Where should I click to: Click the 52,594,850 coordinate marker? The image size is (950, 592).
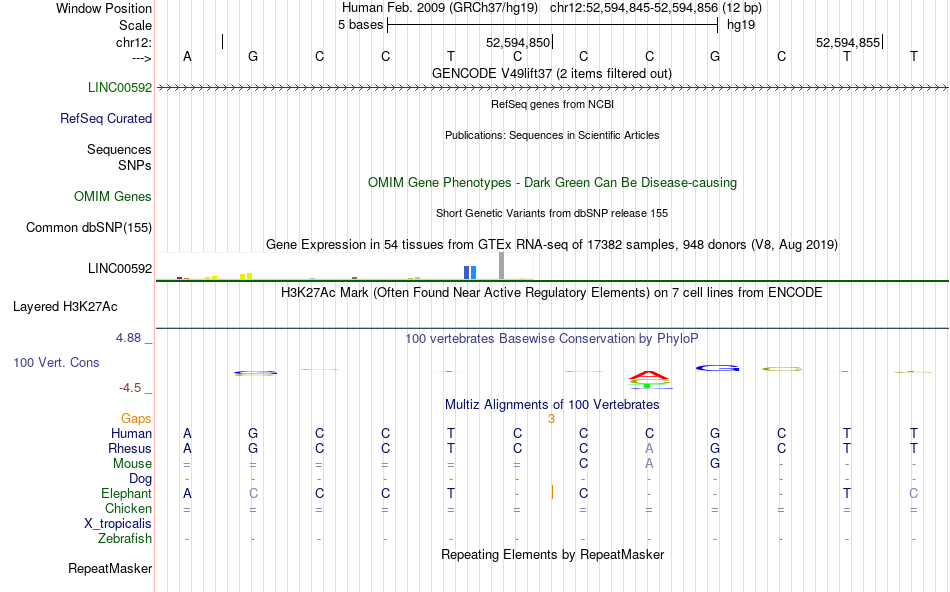pyautogui.click(x=518, y=42)
